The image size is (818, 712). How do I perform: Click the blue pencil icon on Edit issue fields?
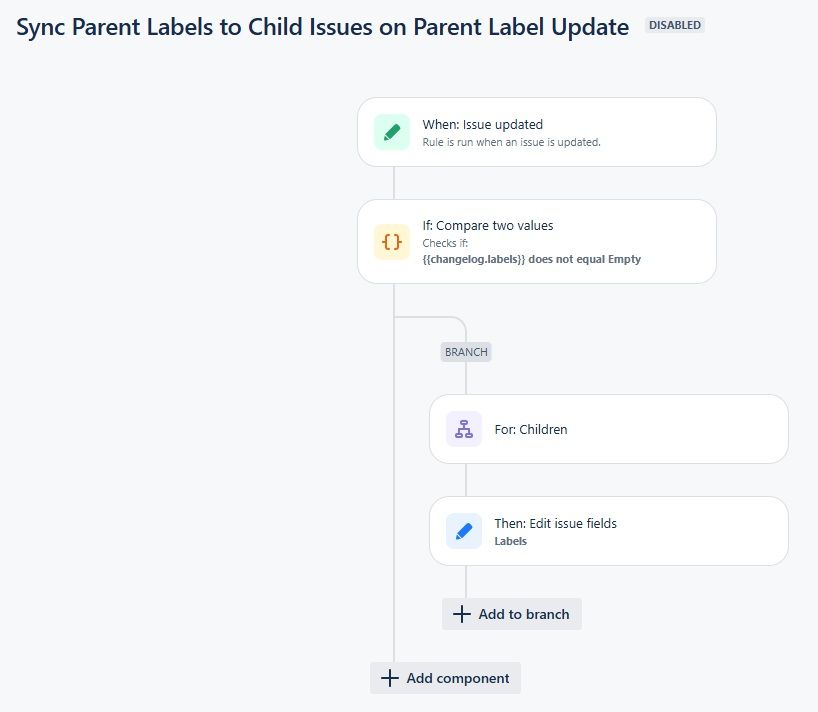click(464, 530)
